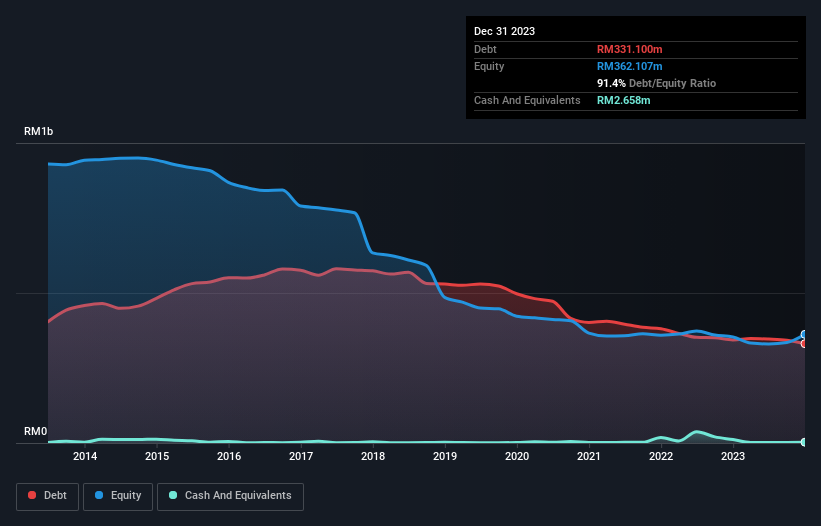Screen dimensions: 821x526
Task: Click the Debt label in tooltip
Action: (485, 49)
